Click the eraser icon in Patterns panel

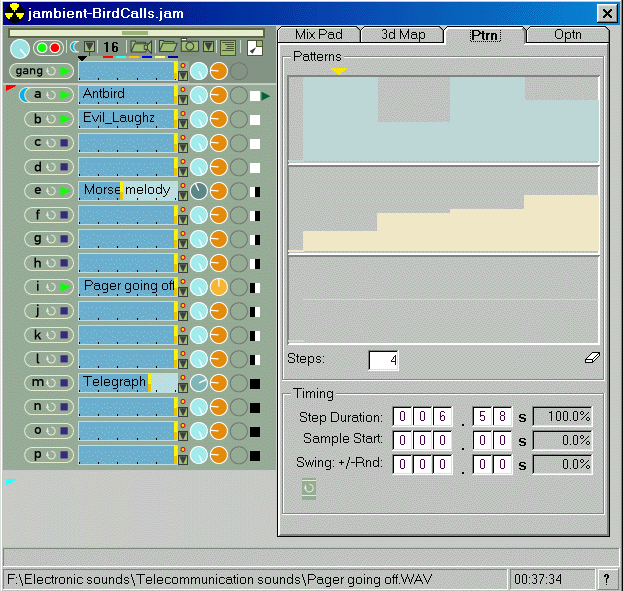pyautogui.click(x=591, y=359)
